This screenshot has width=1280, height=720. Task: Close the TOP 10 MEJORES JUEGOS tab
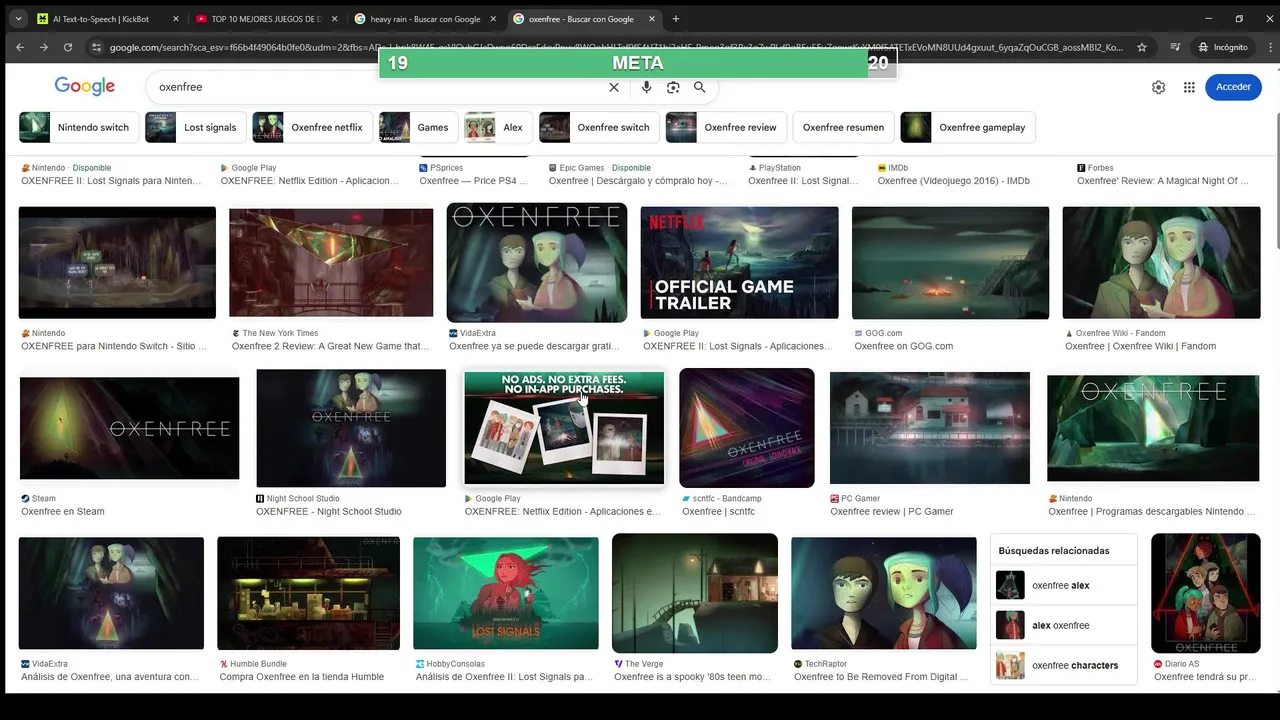335,19
